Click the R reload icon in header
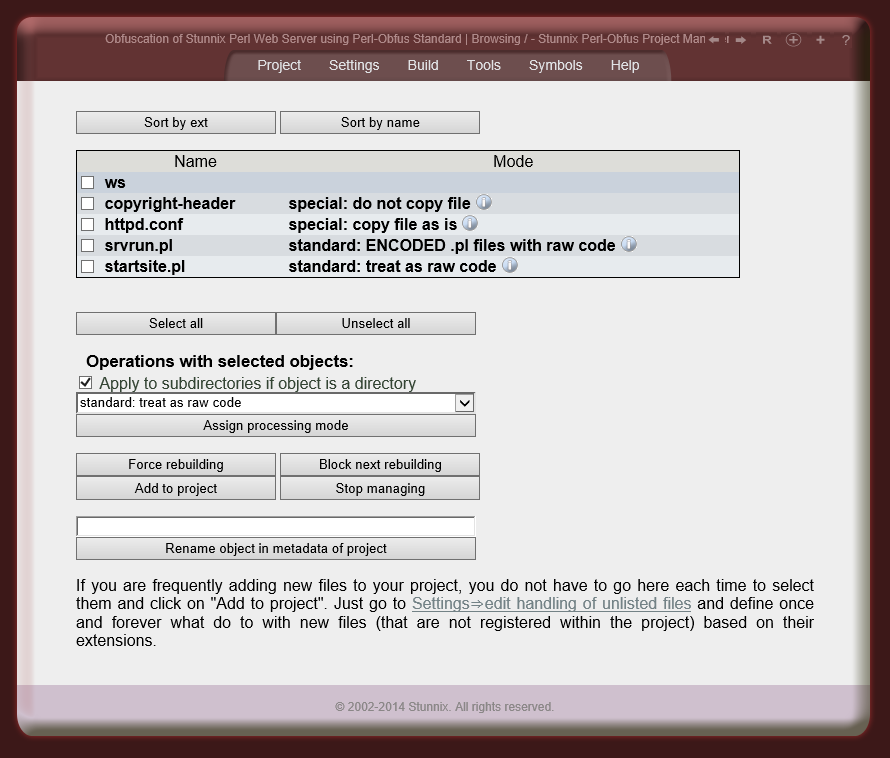Viewport: 890px width, 758px height. 767,40
